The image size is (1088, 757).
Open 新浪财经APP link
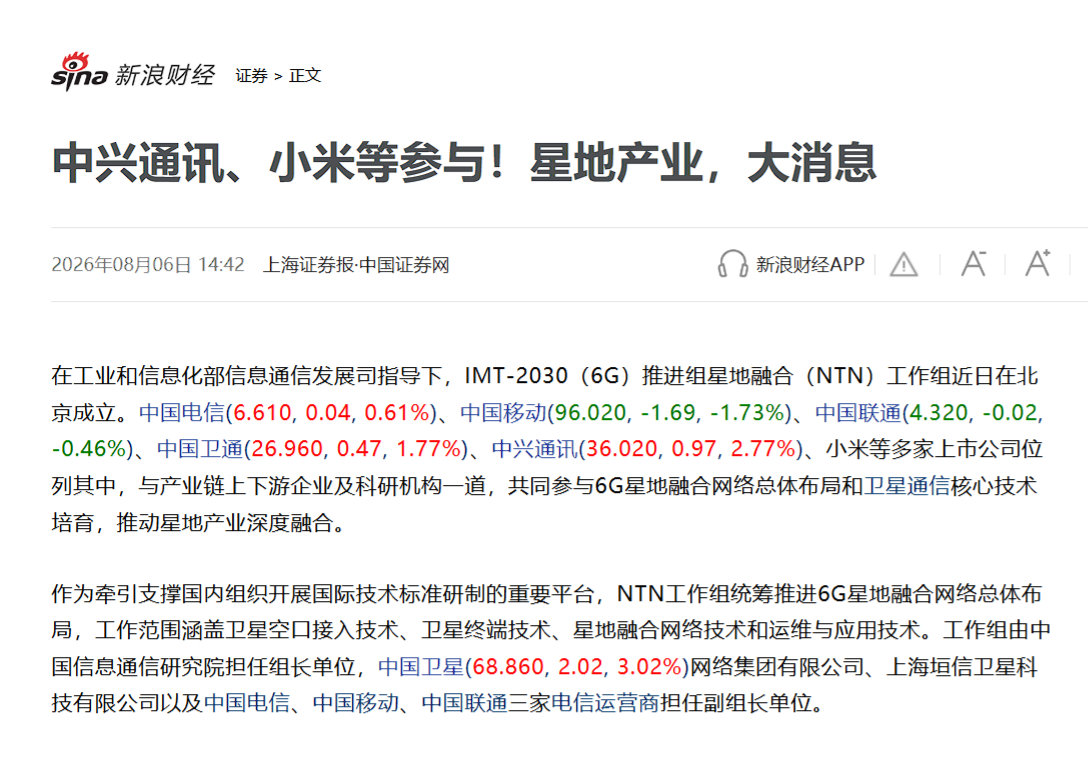pyautogui.click(x=810, y=264)
